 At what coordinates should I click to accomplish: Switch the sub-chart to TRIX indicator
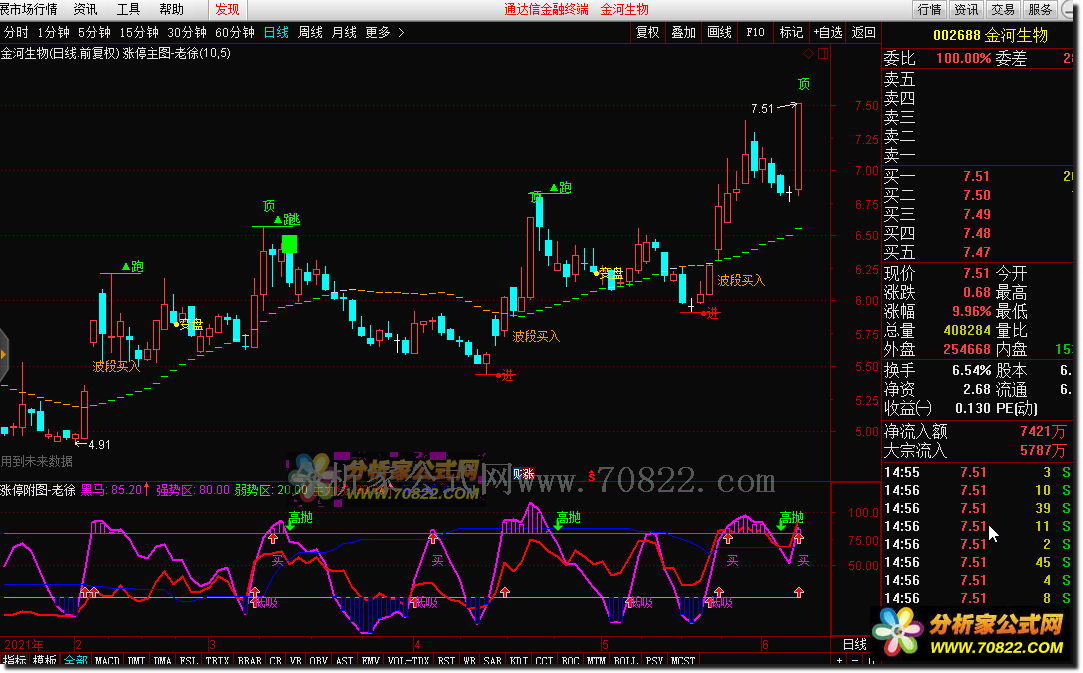pos(217,661)
